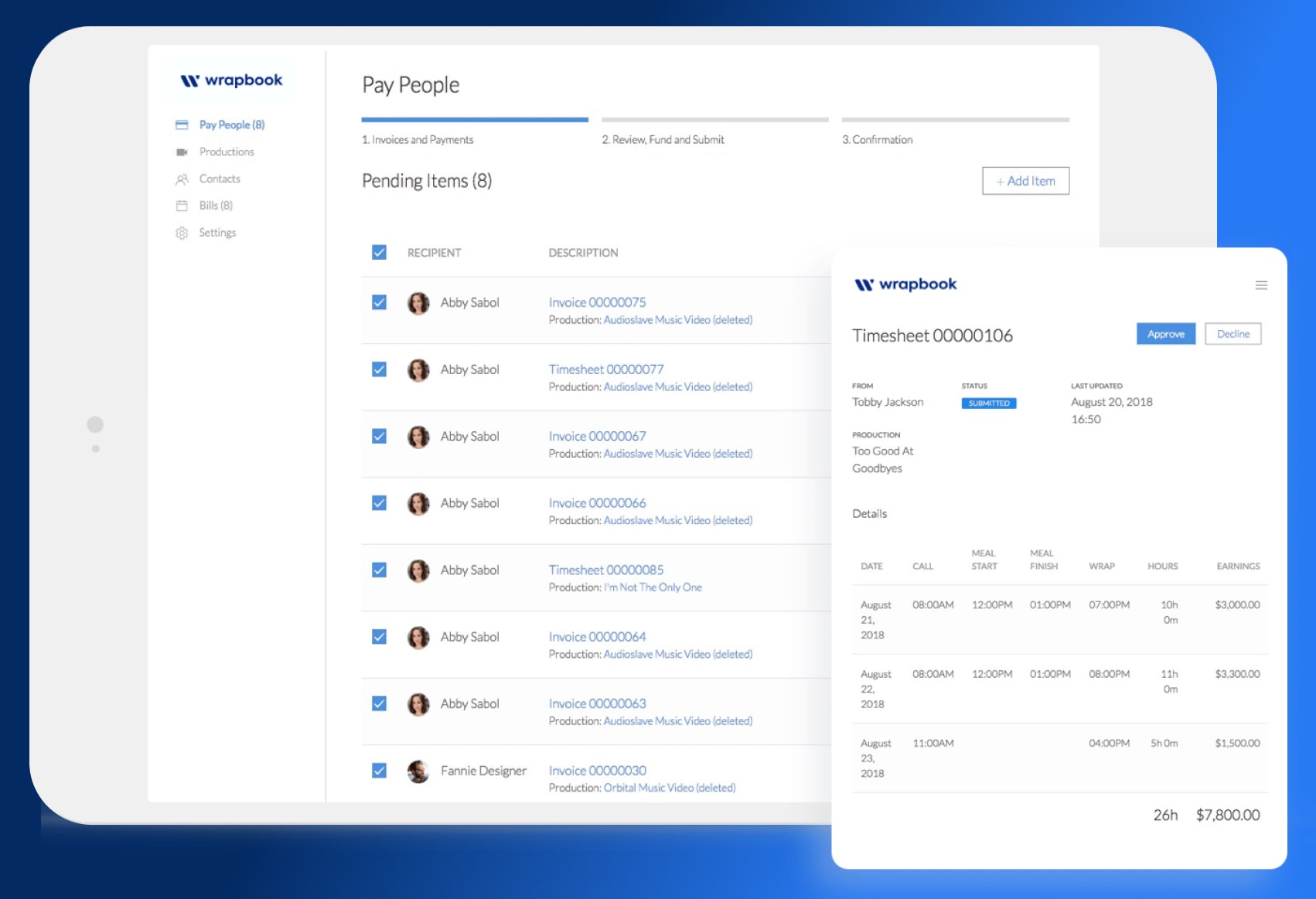
Task: Open the hamburger menu on the timesheet panel
Action: pos(1261,285)
